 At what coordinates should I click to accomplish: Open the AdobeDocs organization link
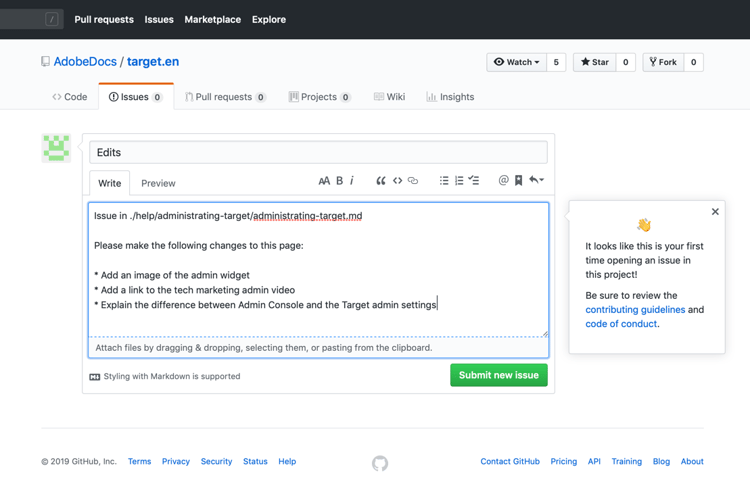85,62
